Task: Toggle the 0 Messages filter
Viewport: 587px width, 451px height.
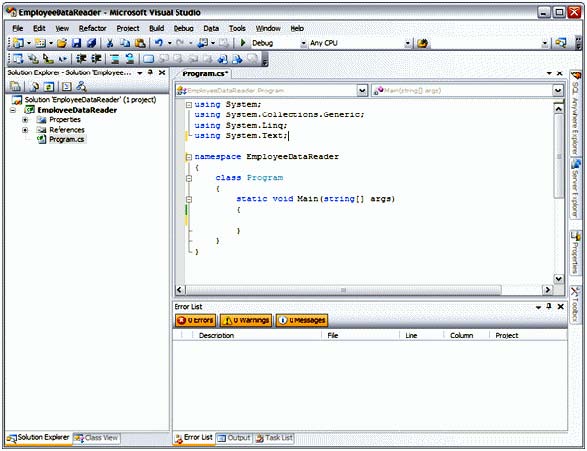Action: (302, 320)
